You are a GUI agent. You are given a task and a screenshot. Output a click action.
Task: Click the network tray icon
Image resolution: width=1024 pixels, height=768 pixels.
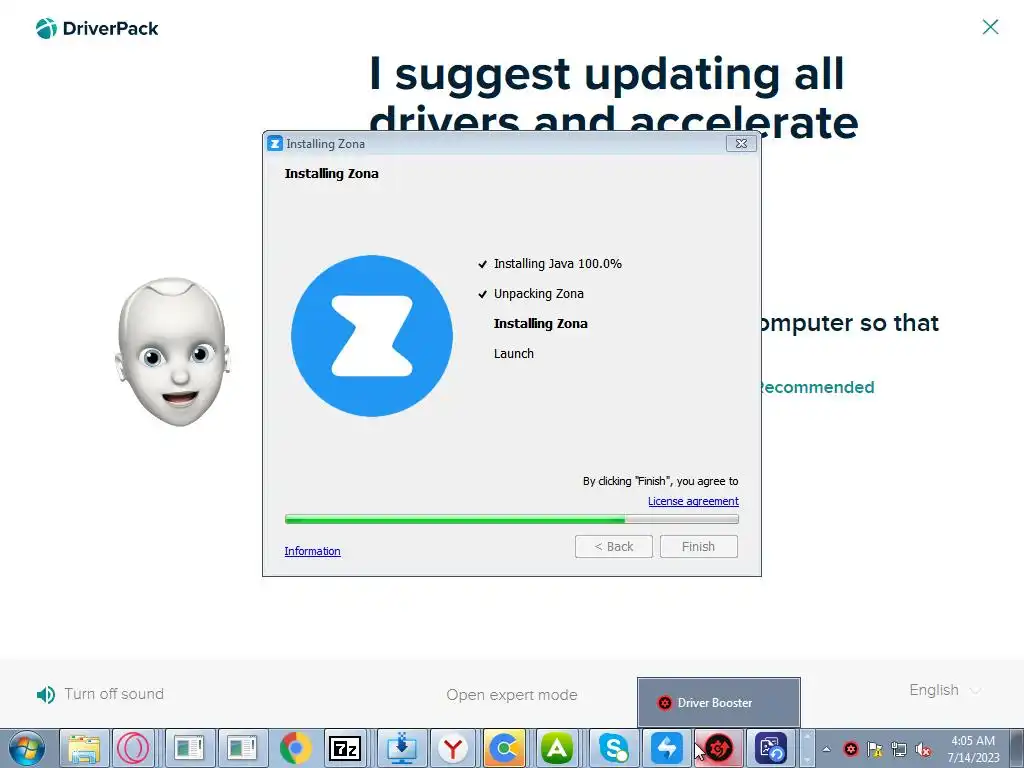tap(899, 749)
